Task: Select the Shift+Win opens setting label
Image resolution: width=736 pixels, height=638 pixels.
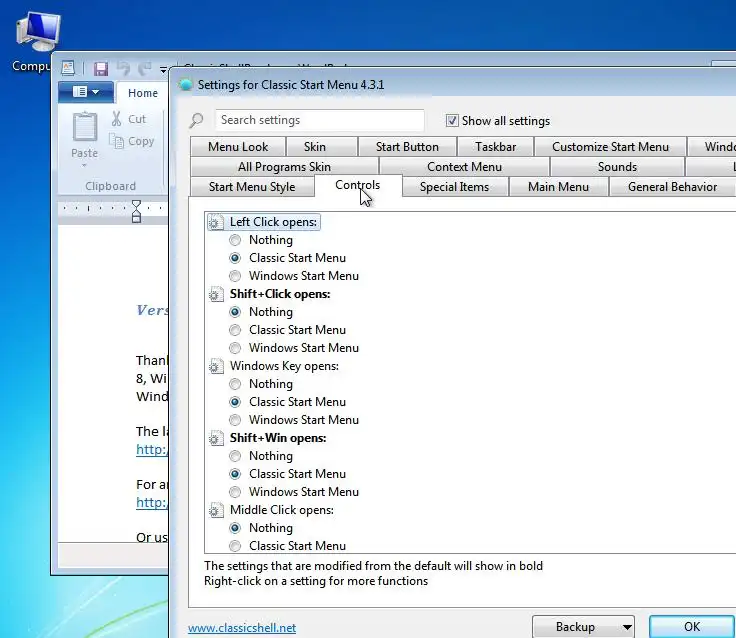Action: (278, 438)
